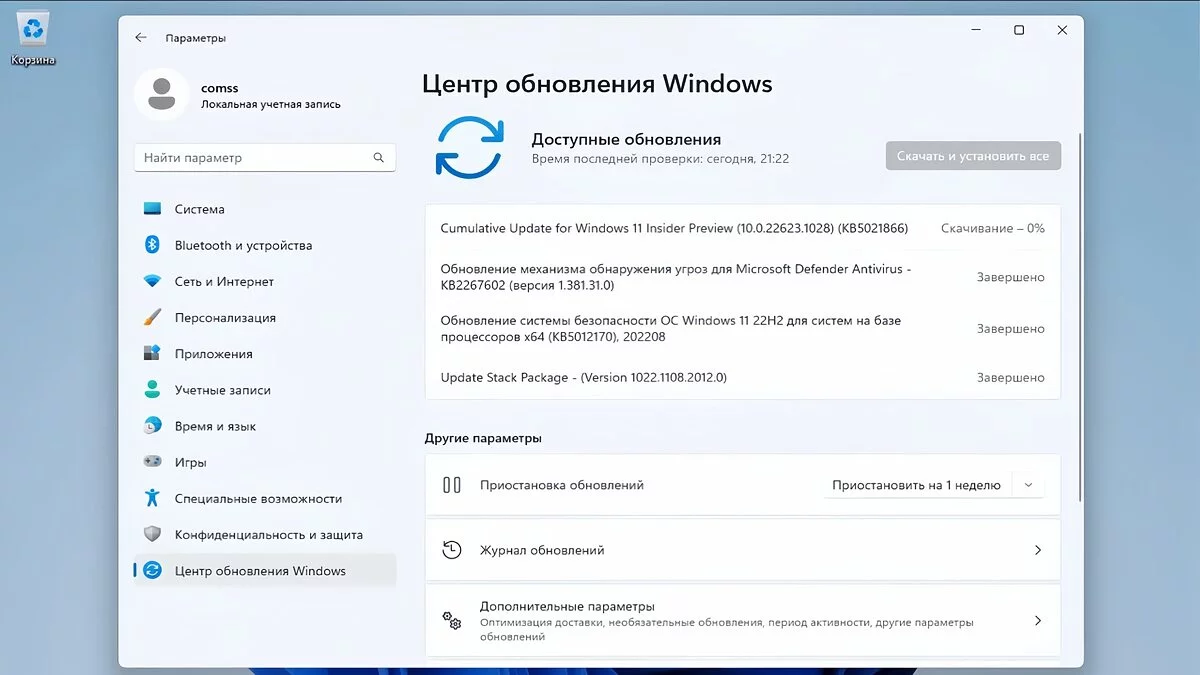Click Завершено status of Defender update
This screenshot has width=1200, height=675.
coord(1010,277)
